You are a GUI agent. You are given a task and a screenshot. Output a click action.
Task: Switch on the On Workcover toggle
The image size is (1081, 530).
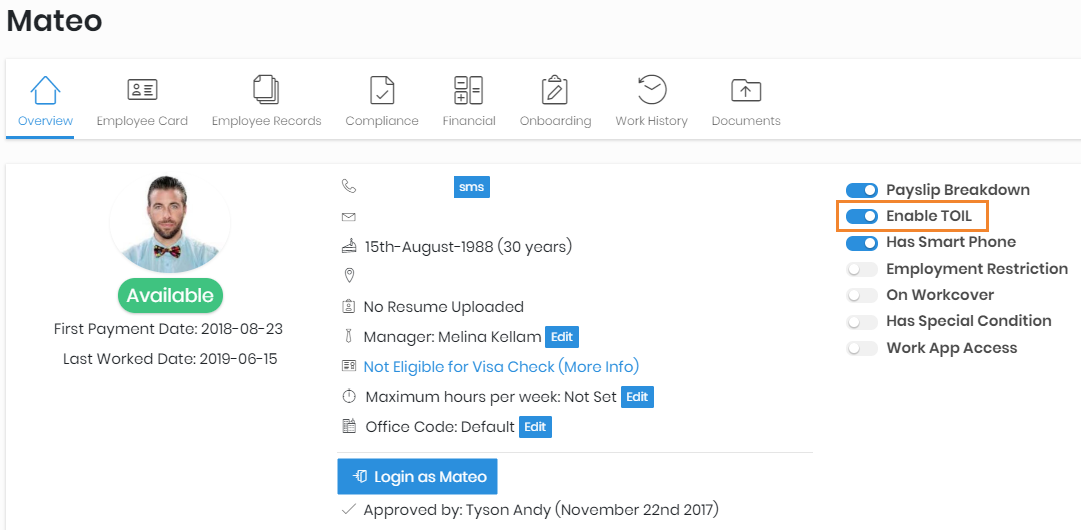(x=861, y=295)
